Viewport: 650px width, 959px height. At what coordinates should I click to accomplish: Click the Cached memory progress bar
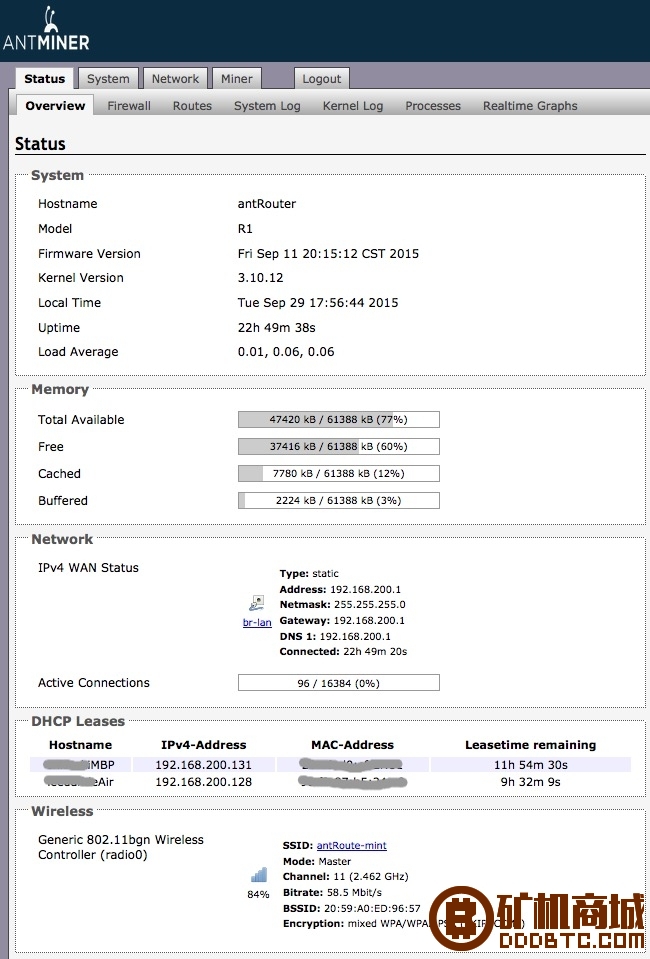(x=339, y=473)
